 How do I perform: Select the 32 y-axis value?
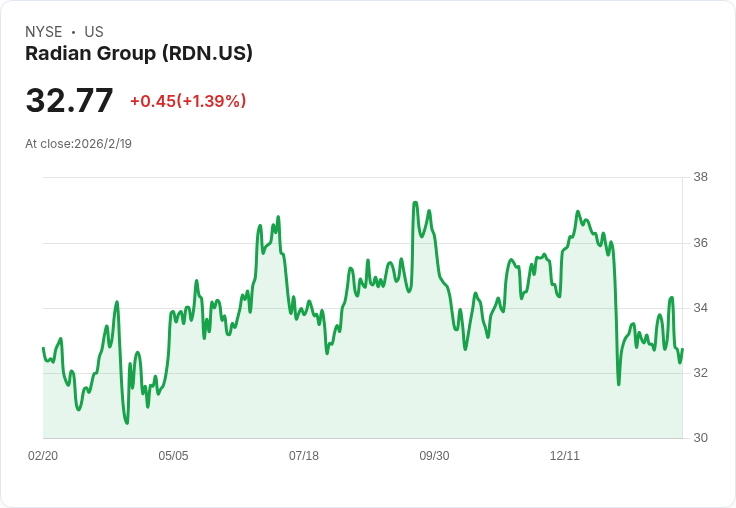click(x=700, y=373)
